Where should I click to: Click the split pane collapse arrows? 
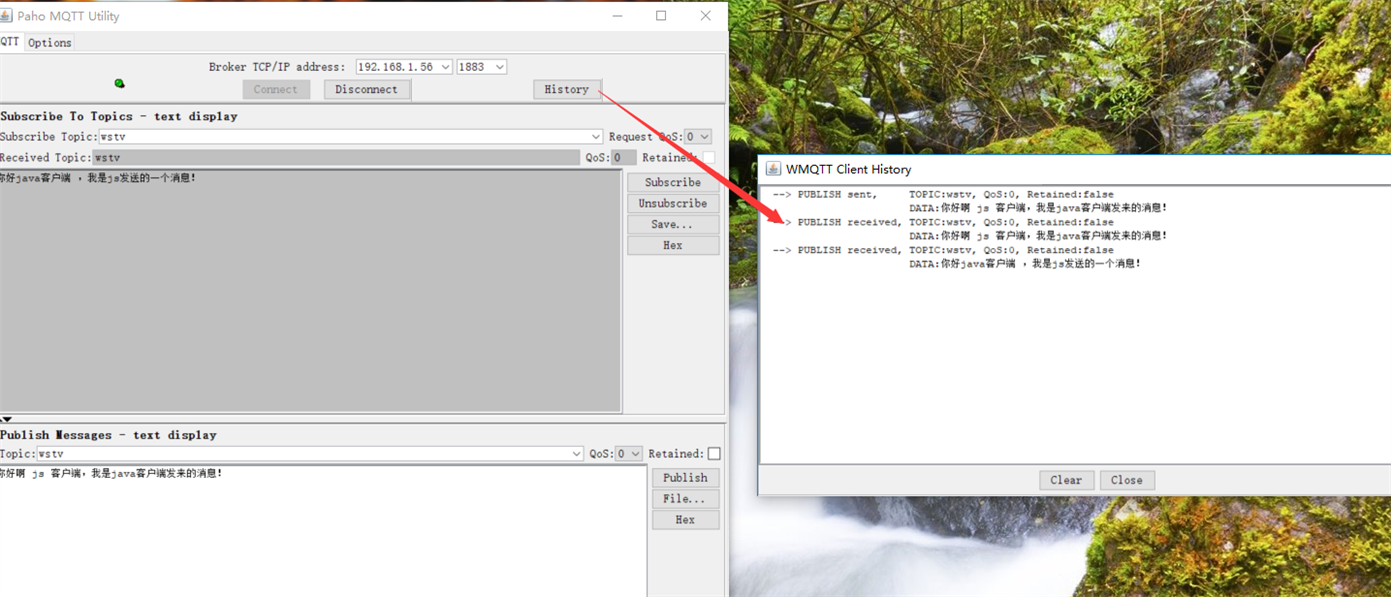(6, 419)
